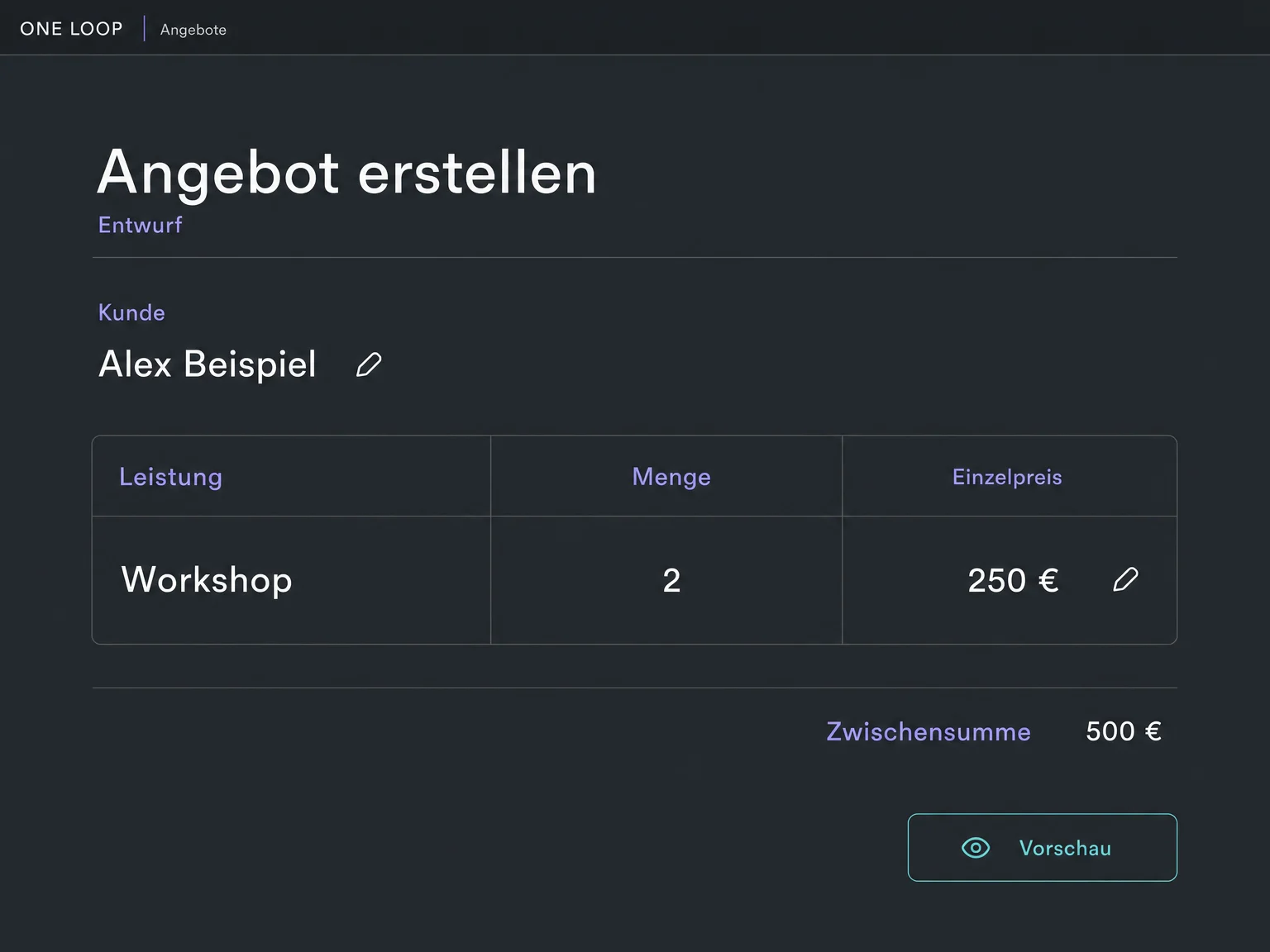The image size is (1270, 952).
Task: Click the Einzelpreis column header
Action: pyautogui.click(x=1007, y=477)
